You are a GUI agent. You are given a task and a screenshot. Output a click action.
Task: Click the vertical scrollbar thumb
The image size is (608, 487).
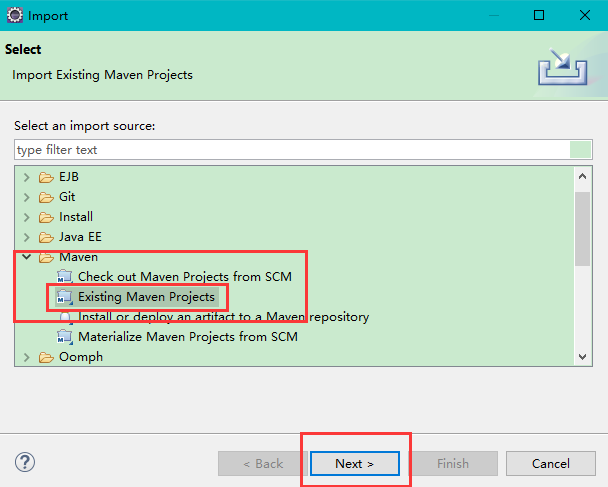pyautogui.click(x=582, y=229)
